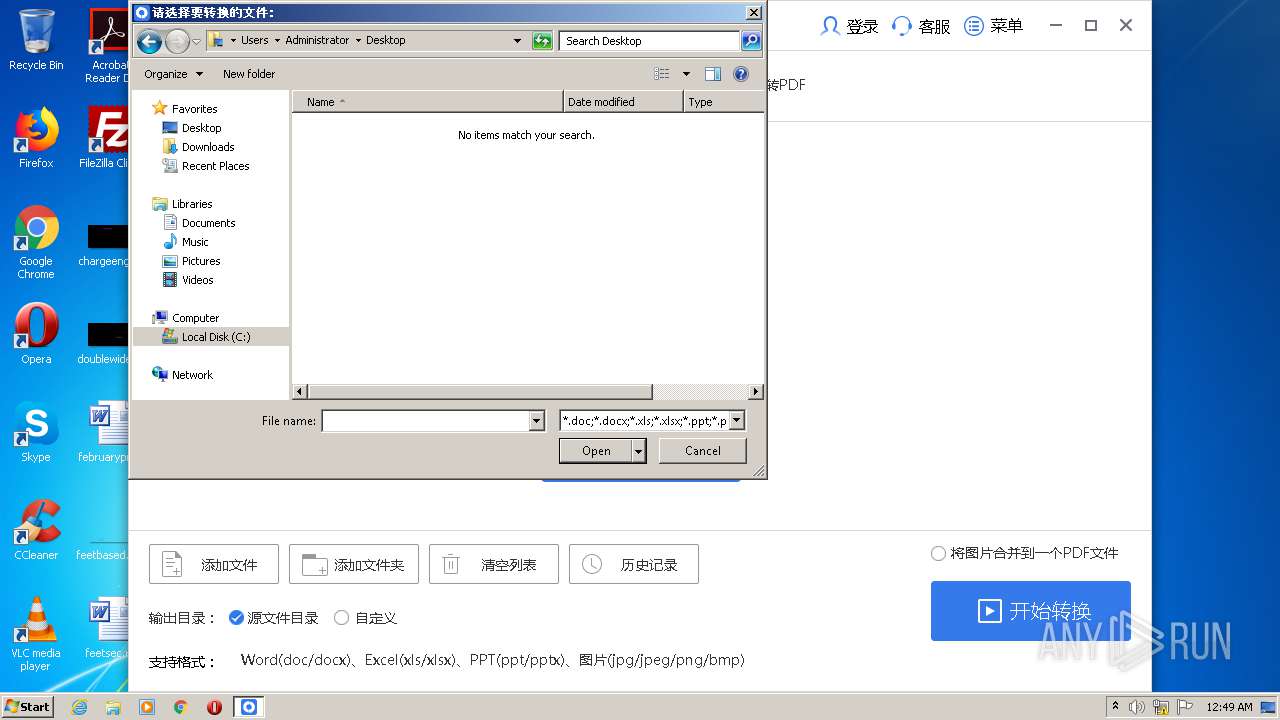Image resolution: width=1280 pixels, height=720 pixels.
Task: Click the 清空列表 (clear list) button
Action: coord(494,564)
